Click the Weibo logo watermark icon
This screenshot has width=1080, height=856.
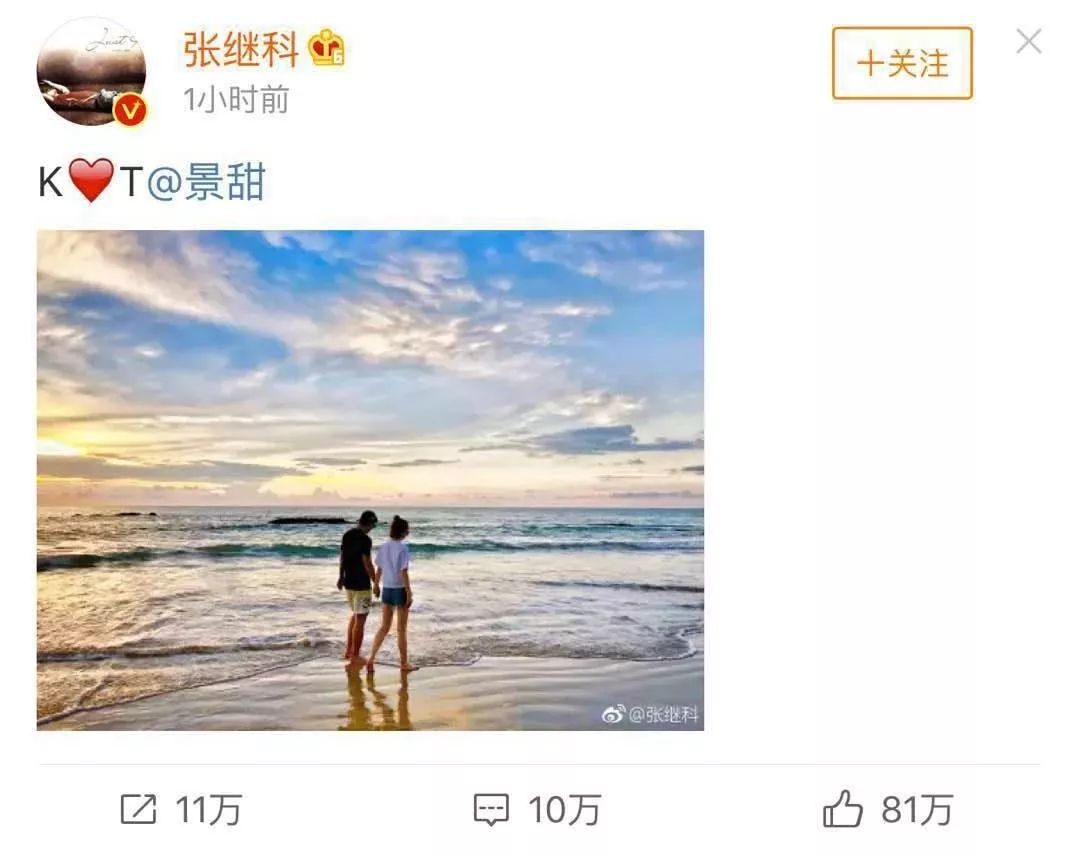[614, 715]
